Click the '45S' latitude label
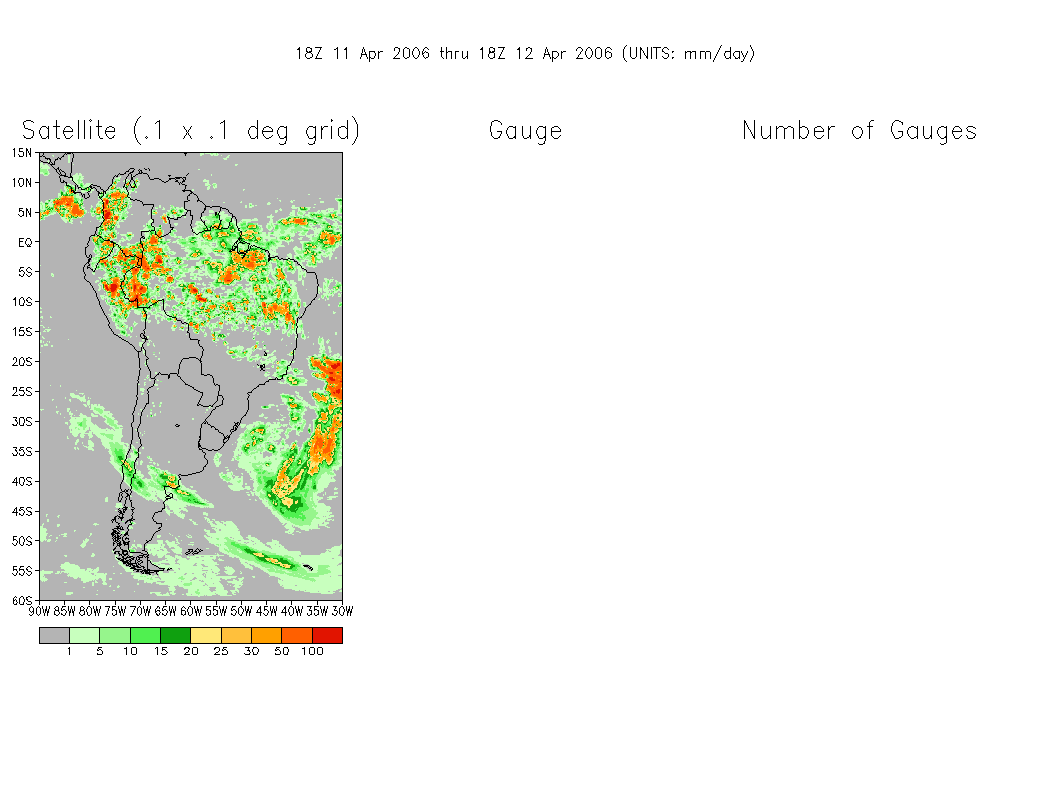The image size is (1050, 800). coord(21,511)
